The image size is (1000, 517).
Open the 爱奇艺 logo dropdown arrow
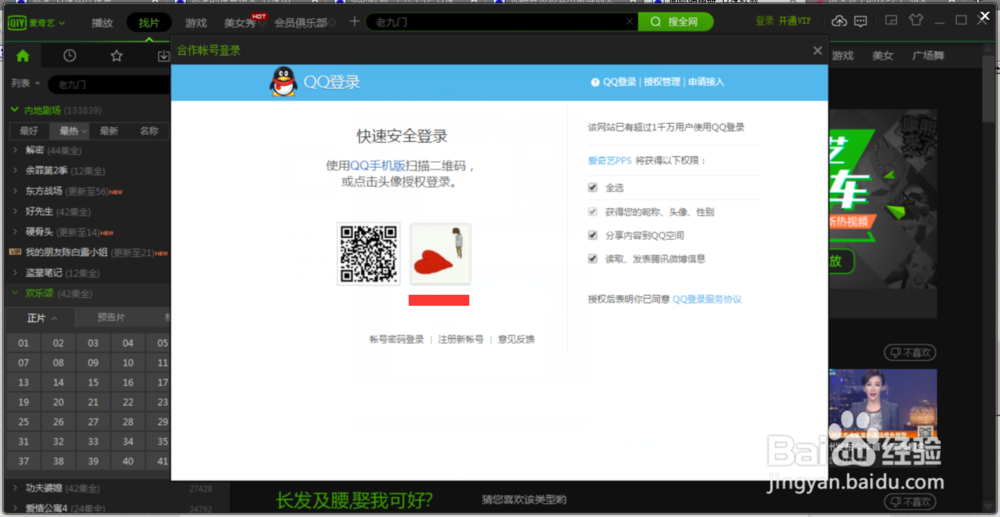(62, 24)
